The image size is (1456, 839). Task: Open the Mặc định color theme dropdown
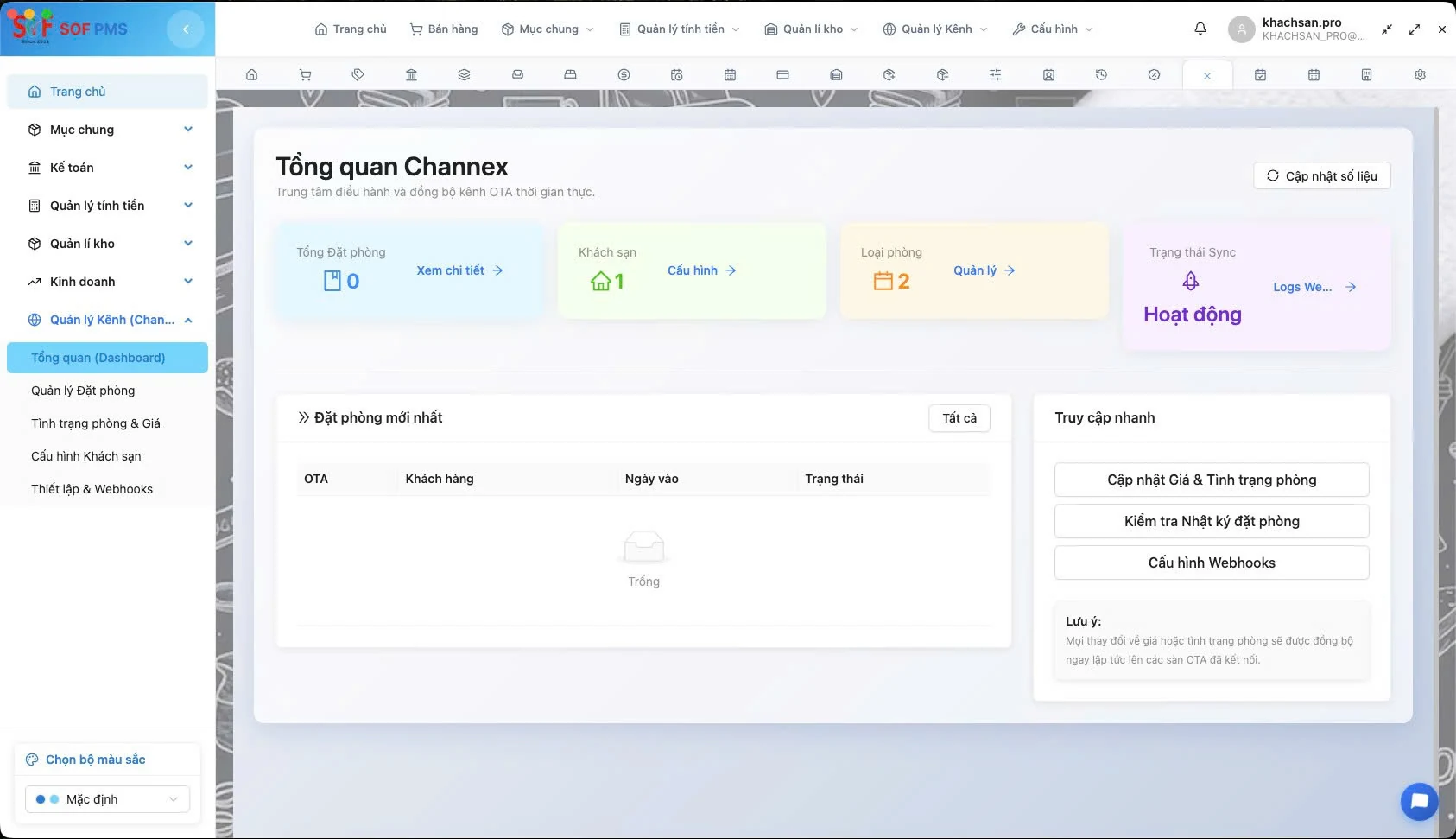pos(107,799)
